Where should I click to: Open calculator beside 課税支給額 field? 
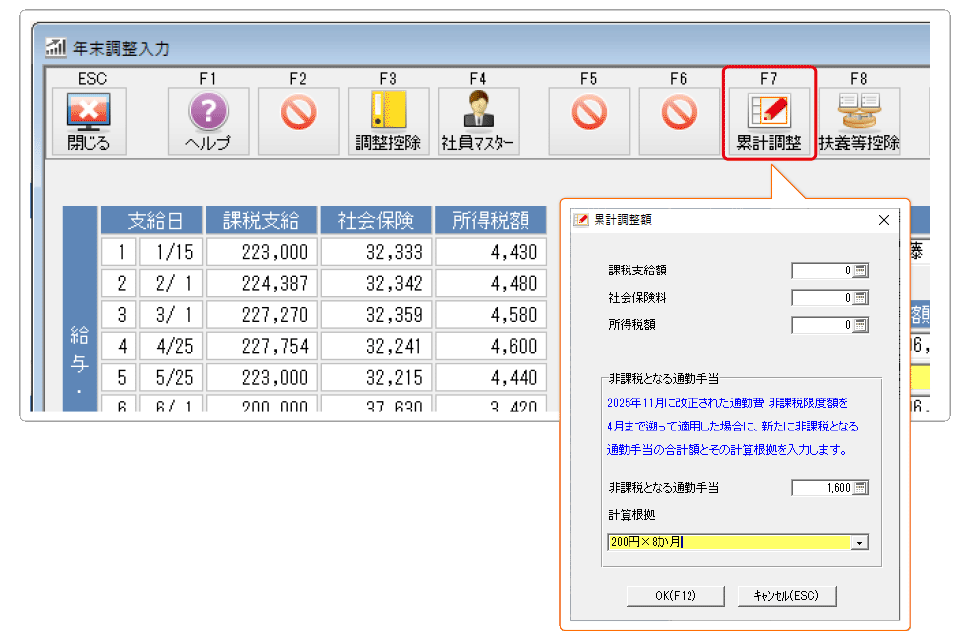coord(861,270)
